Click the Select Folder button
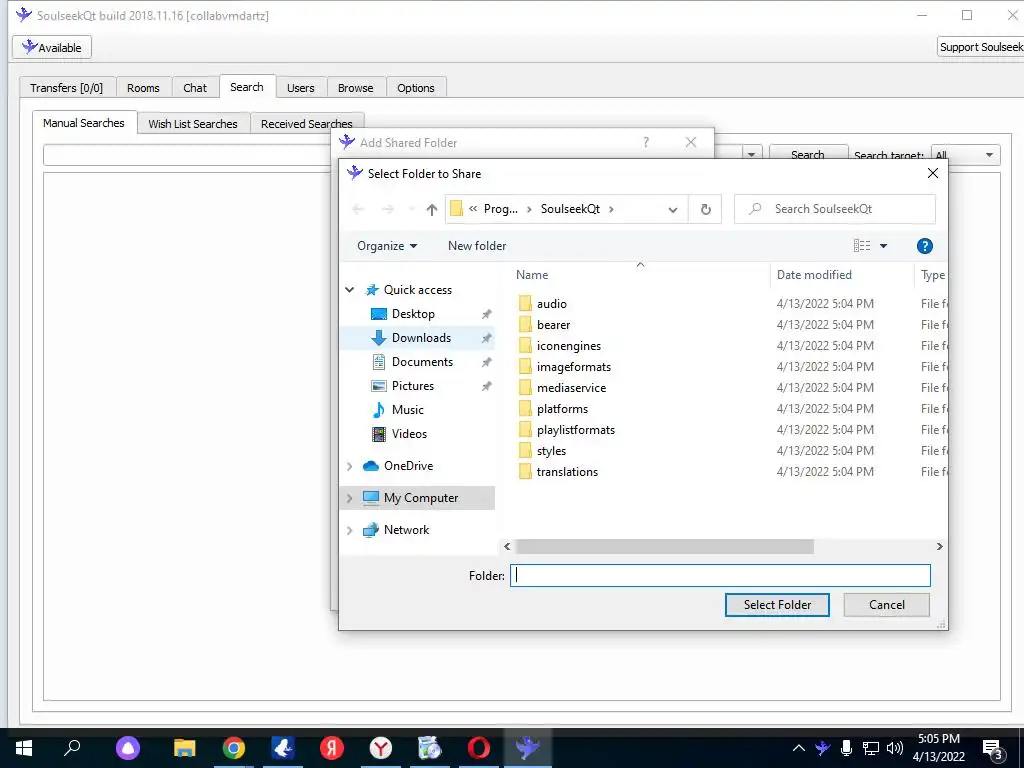1024x768 pixels. pos(777,605)
